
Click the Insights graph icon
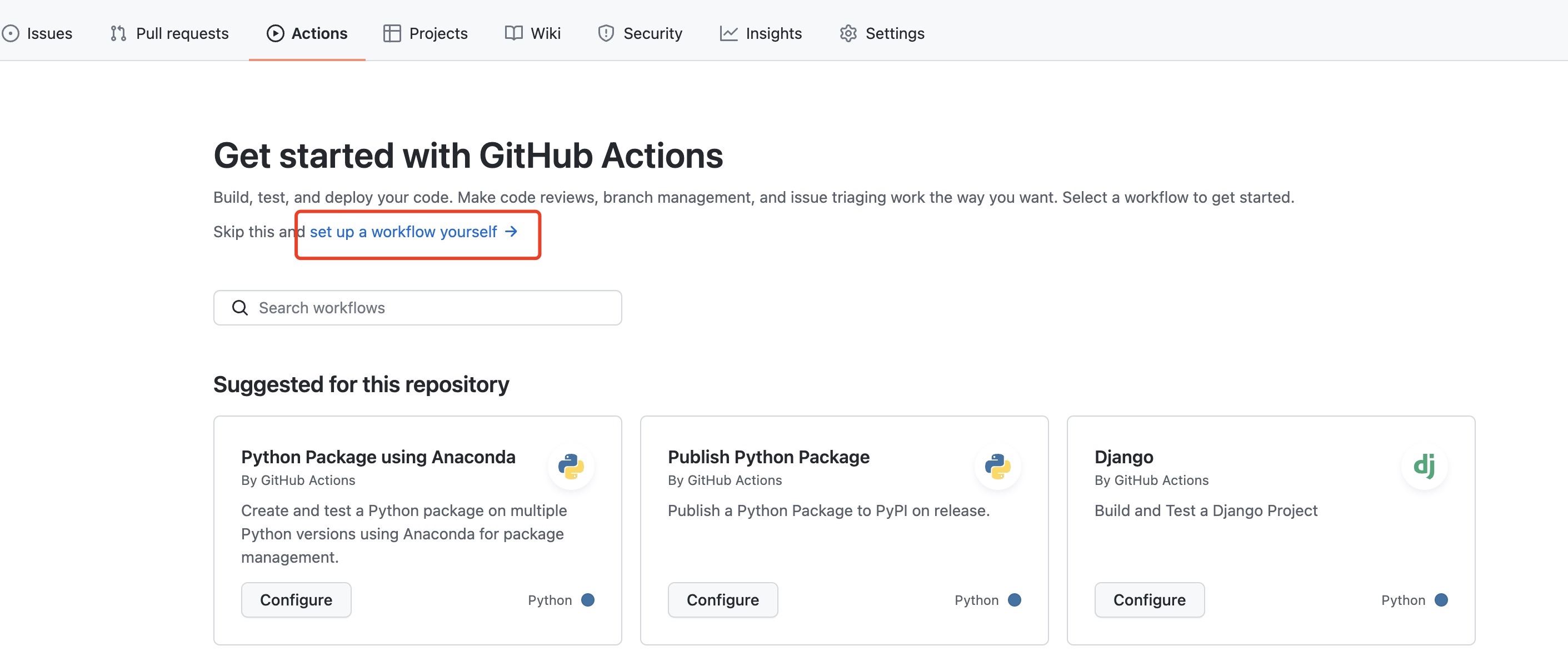(728, 33)
